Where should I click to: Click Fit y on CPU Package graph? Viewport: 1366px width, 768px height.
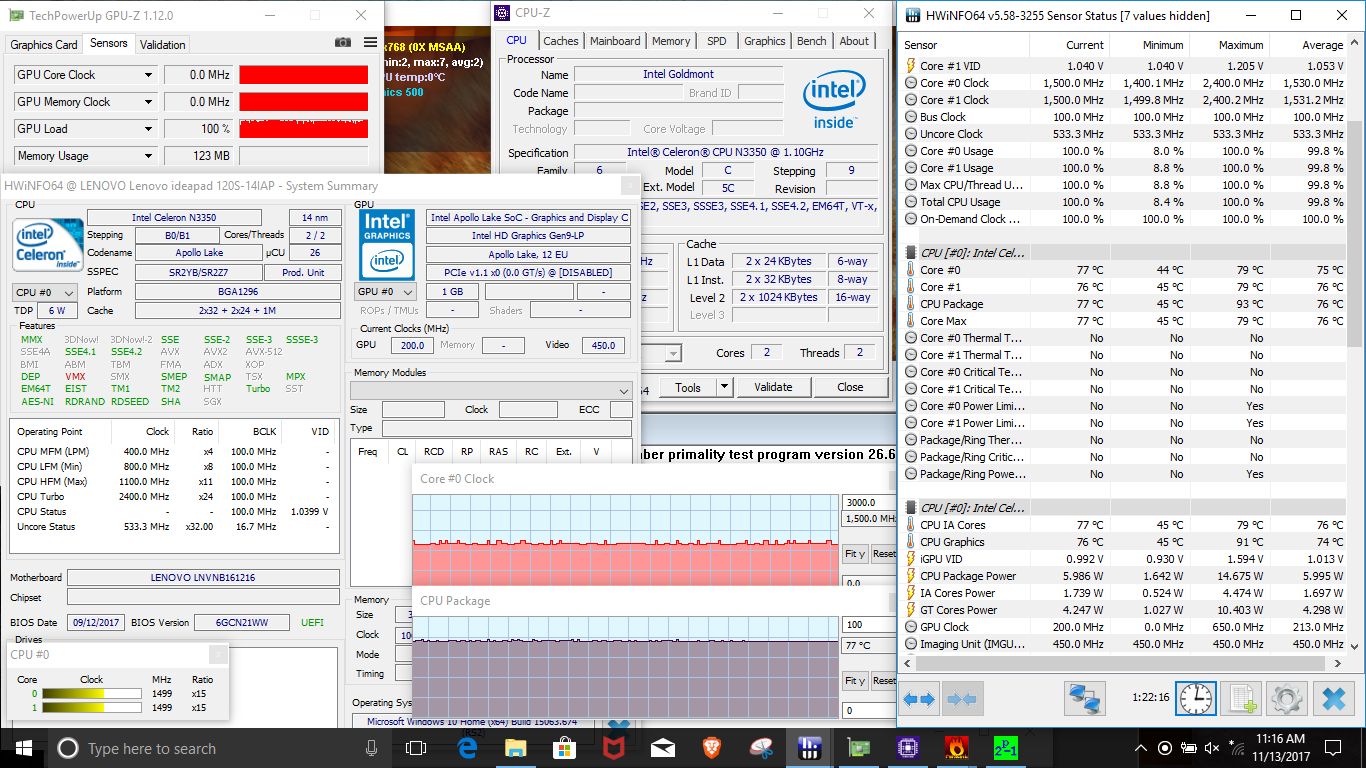coord(855,680)
